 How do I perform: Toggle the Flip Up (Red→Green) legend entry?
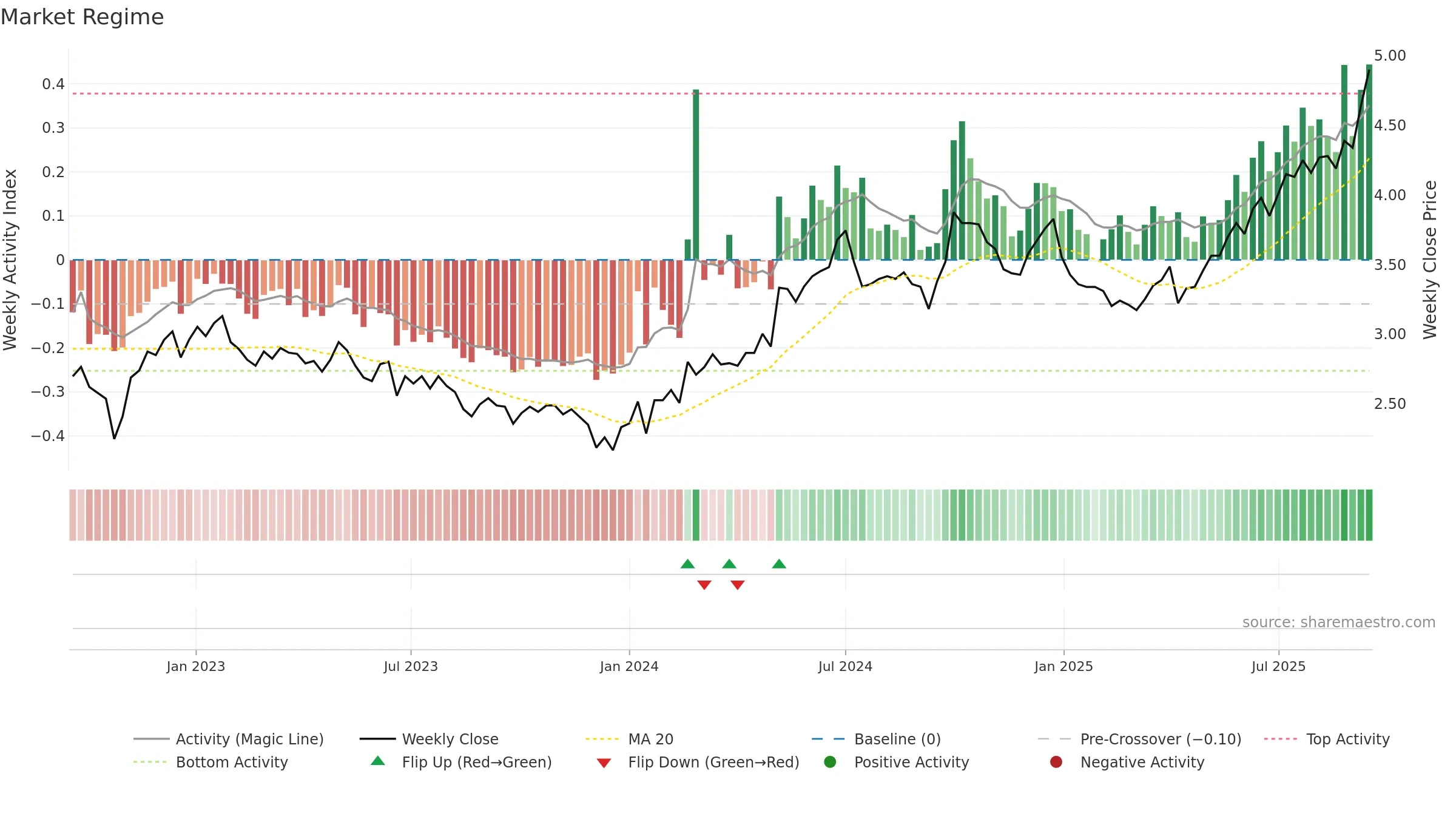tap(462, 762)
